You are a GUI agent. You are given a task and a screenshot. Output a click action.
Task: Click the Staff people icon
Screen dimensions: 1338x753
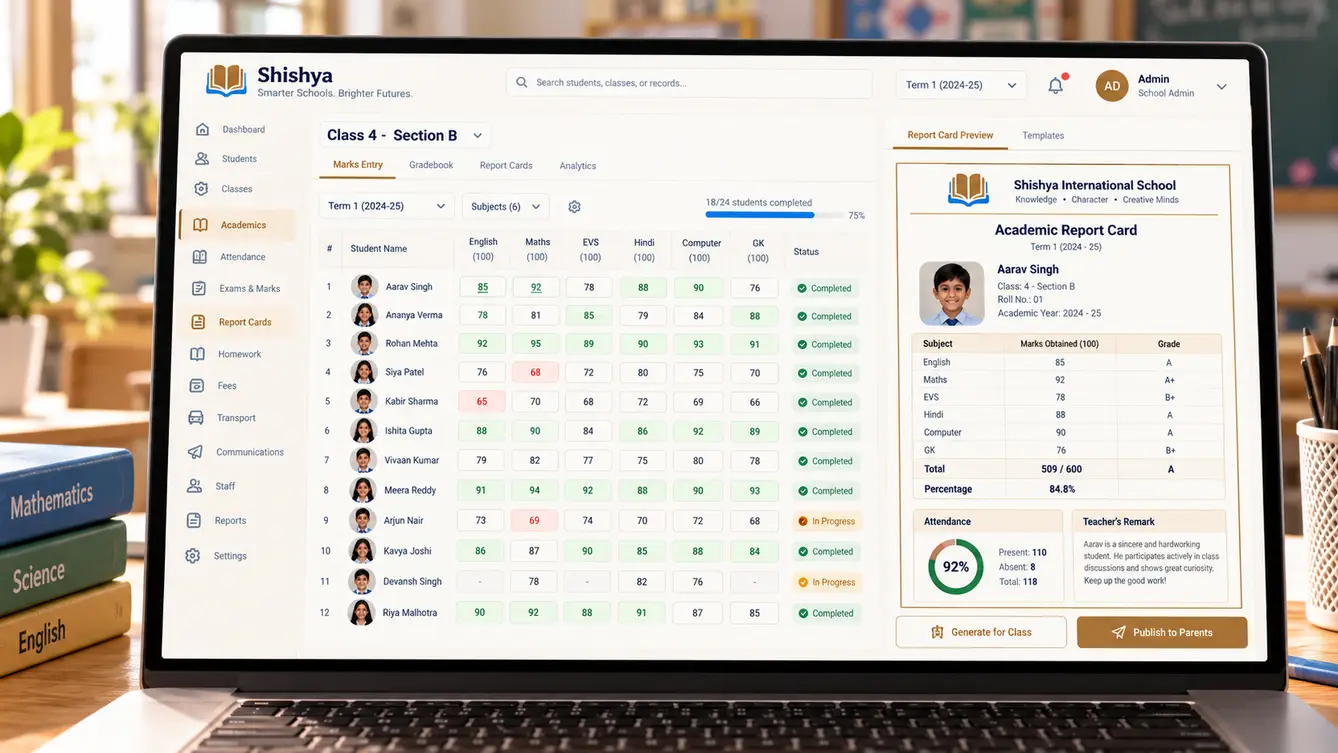pos(194,486)
